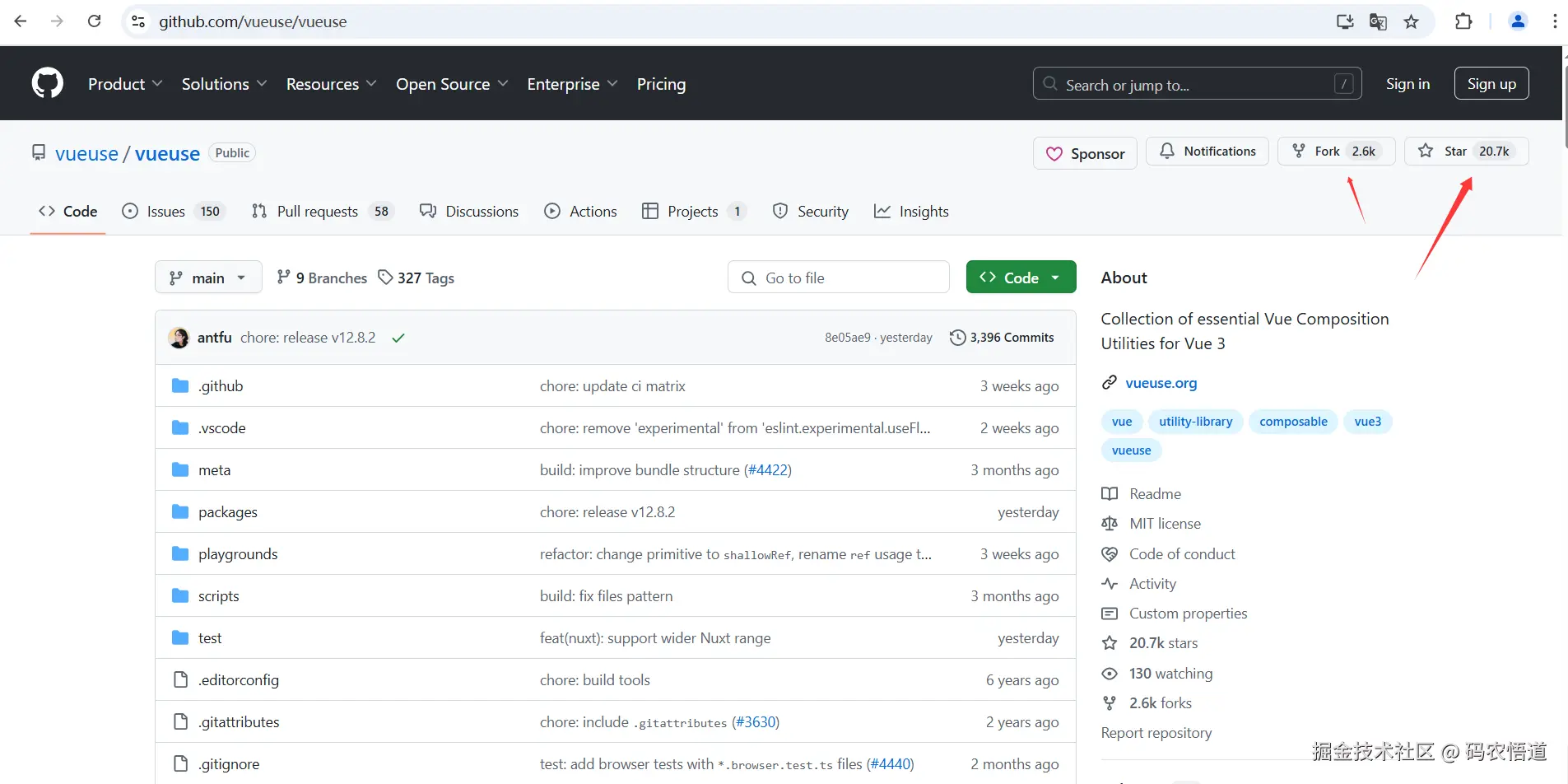
Task: Open the vueuse.org website link
Action: pyautogui.click(x=1161, y=383)
